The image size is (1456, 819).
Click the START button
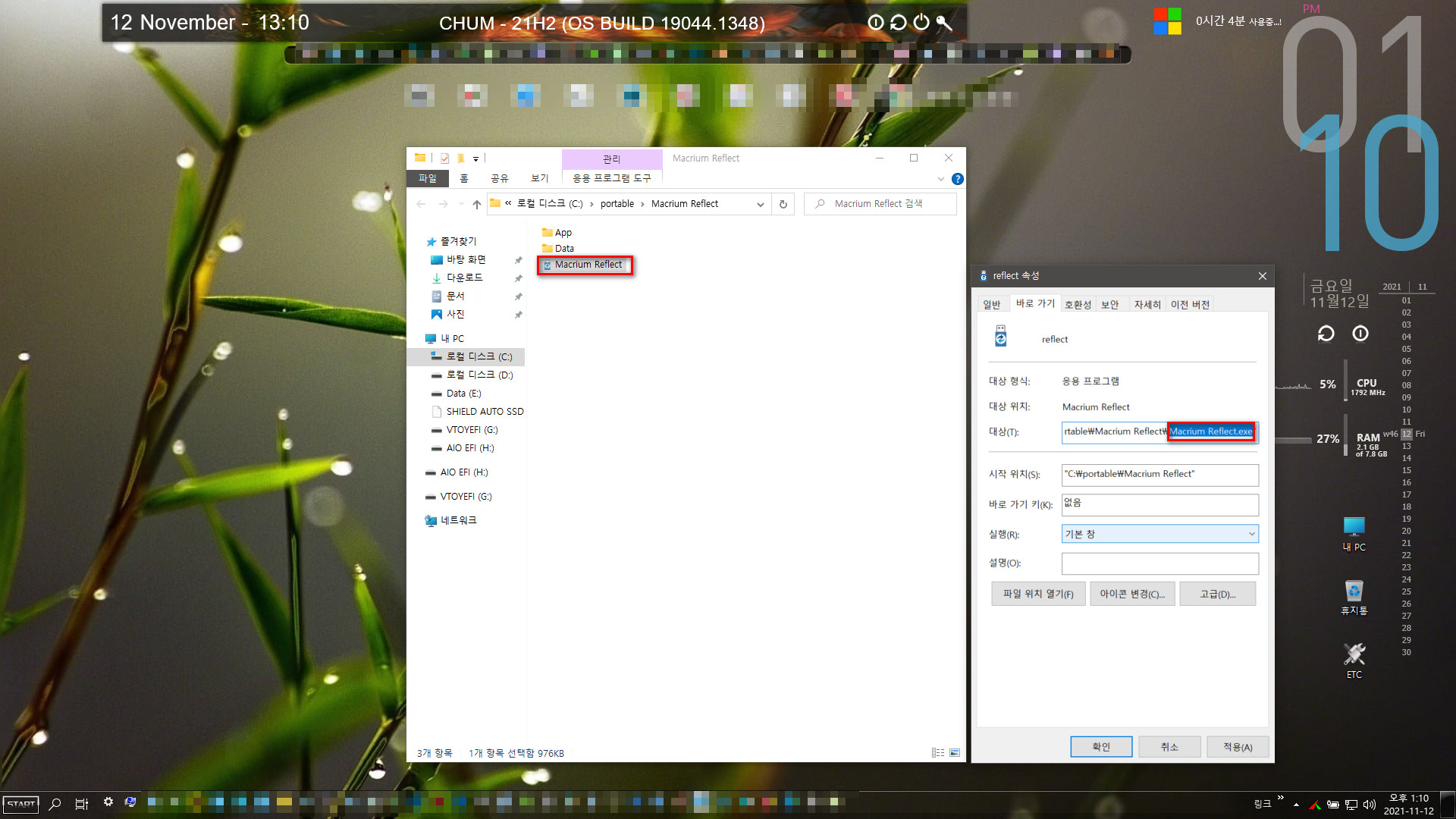point(21,804)
